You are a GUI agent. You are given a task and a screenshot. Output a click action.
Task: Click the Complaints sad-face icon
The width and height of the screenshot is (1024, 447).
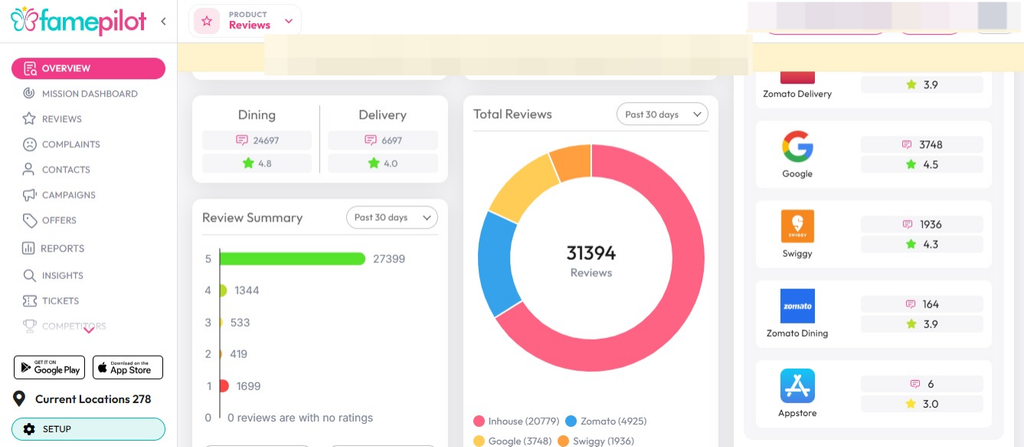29,144
